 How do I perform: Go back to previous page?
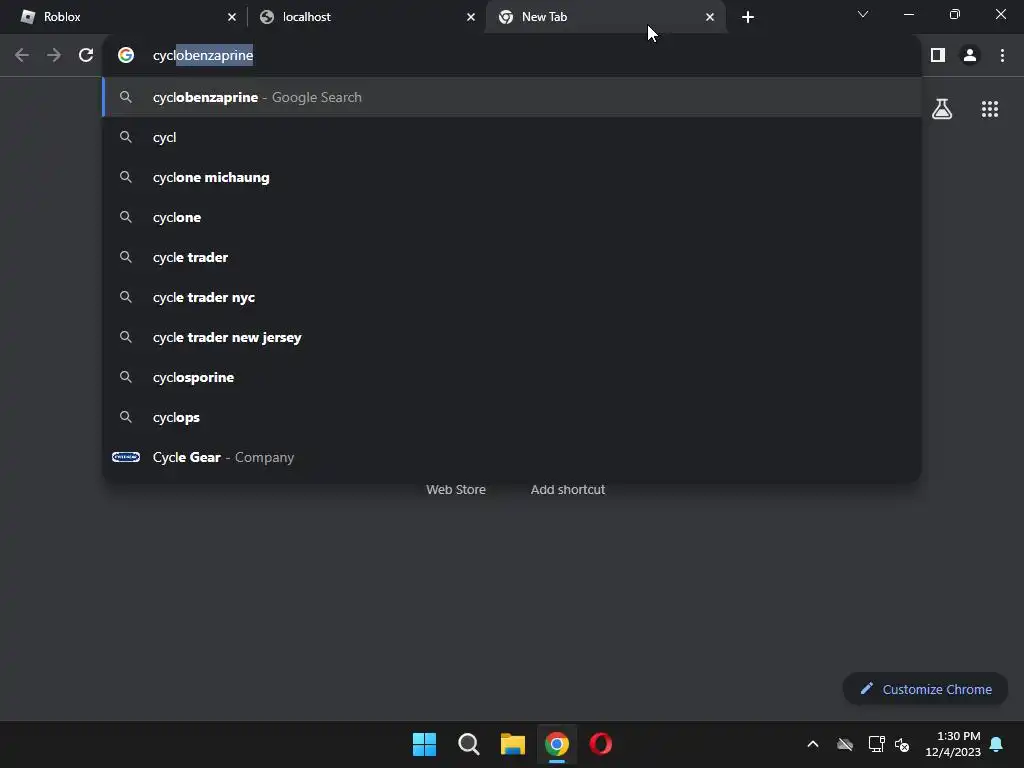(22, 56)
